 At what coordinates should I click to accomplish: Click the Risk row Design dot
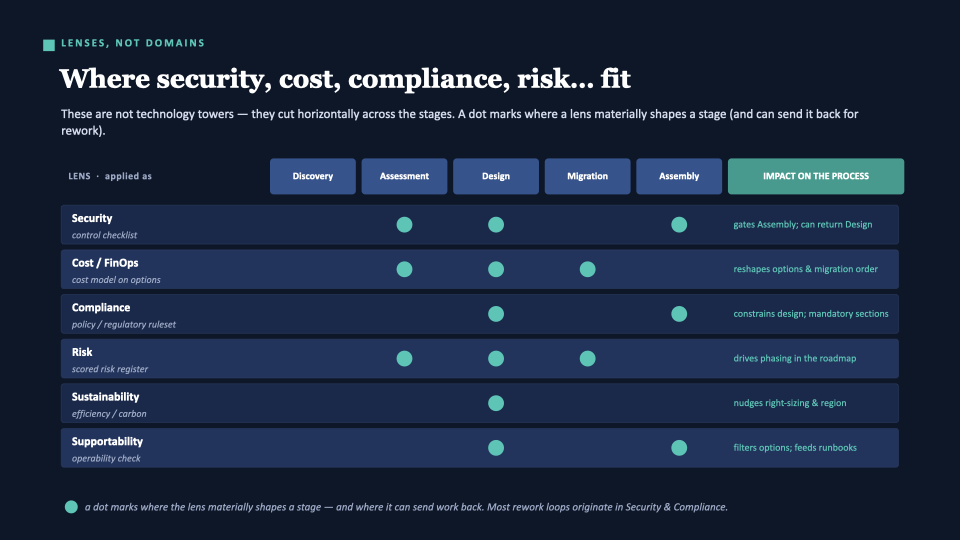click(496, 359)
